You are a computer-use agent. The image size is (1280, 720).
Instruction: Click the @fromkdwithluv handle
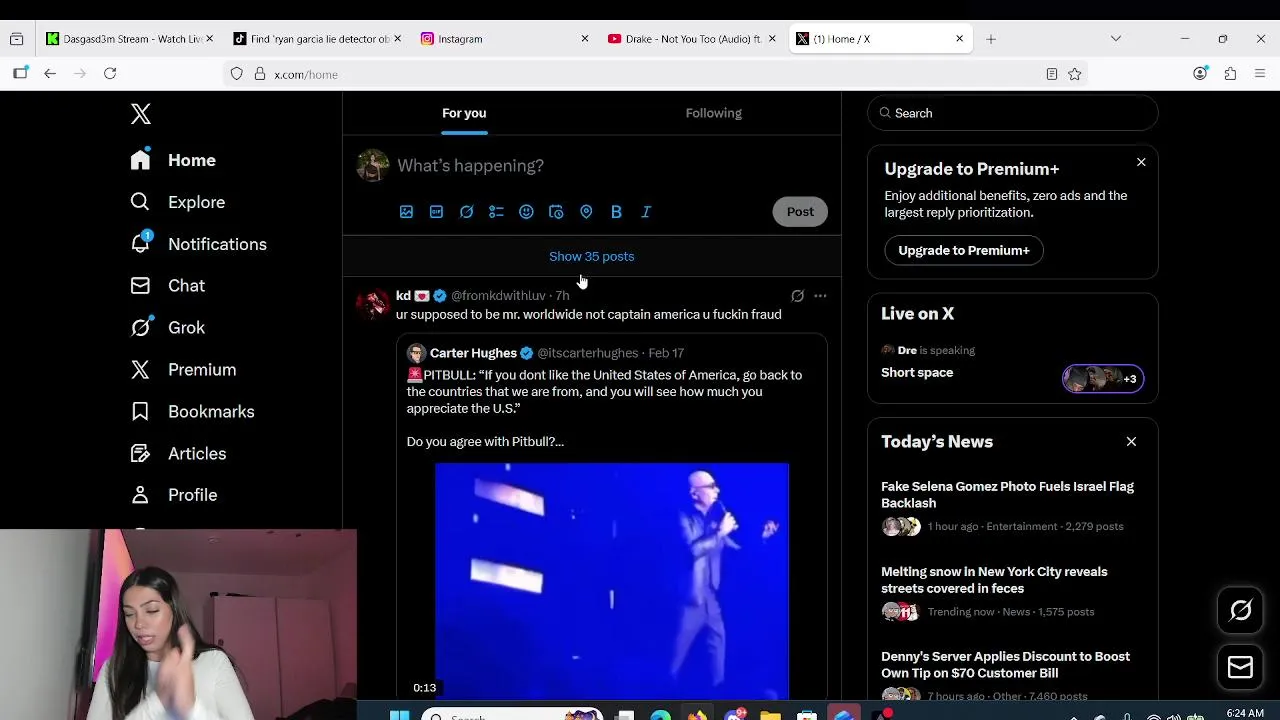[x=498, y=296]
